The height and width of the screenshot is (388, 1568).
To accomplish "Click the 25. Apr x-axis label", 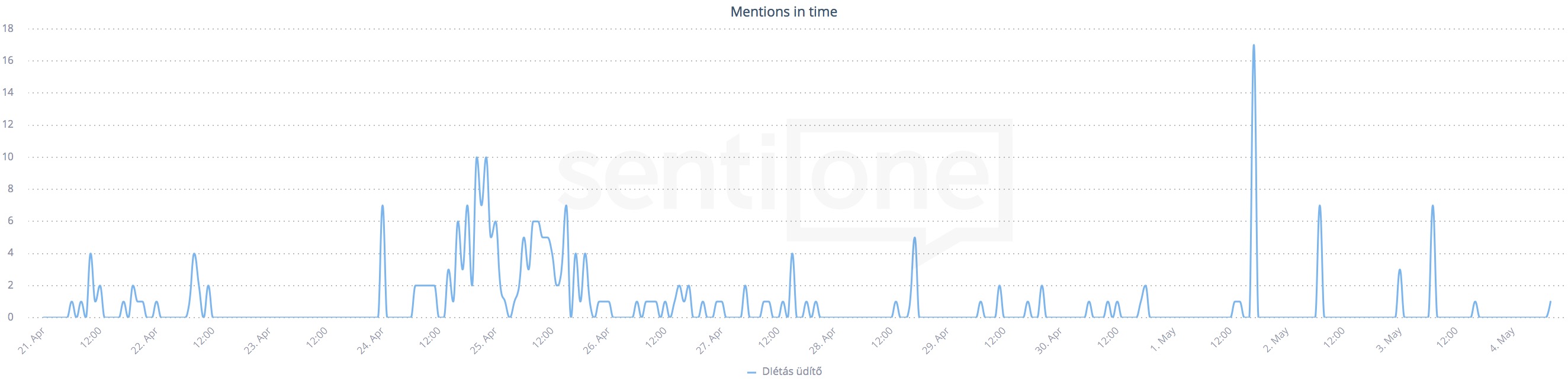I will pyautogui.click(x=484, y=341).
